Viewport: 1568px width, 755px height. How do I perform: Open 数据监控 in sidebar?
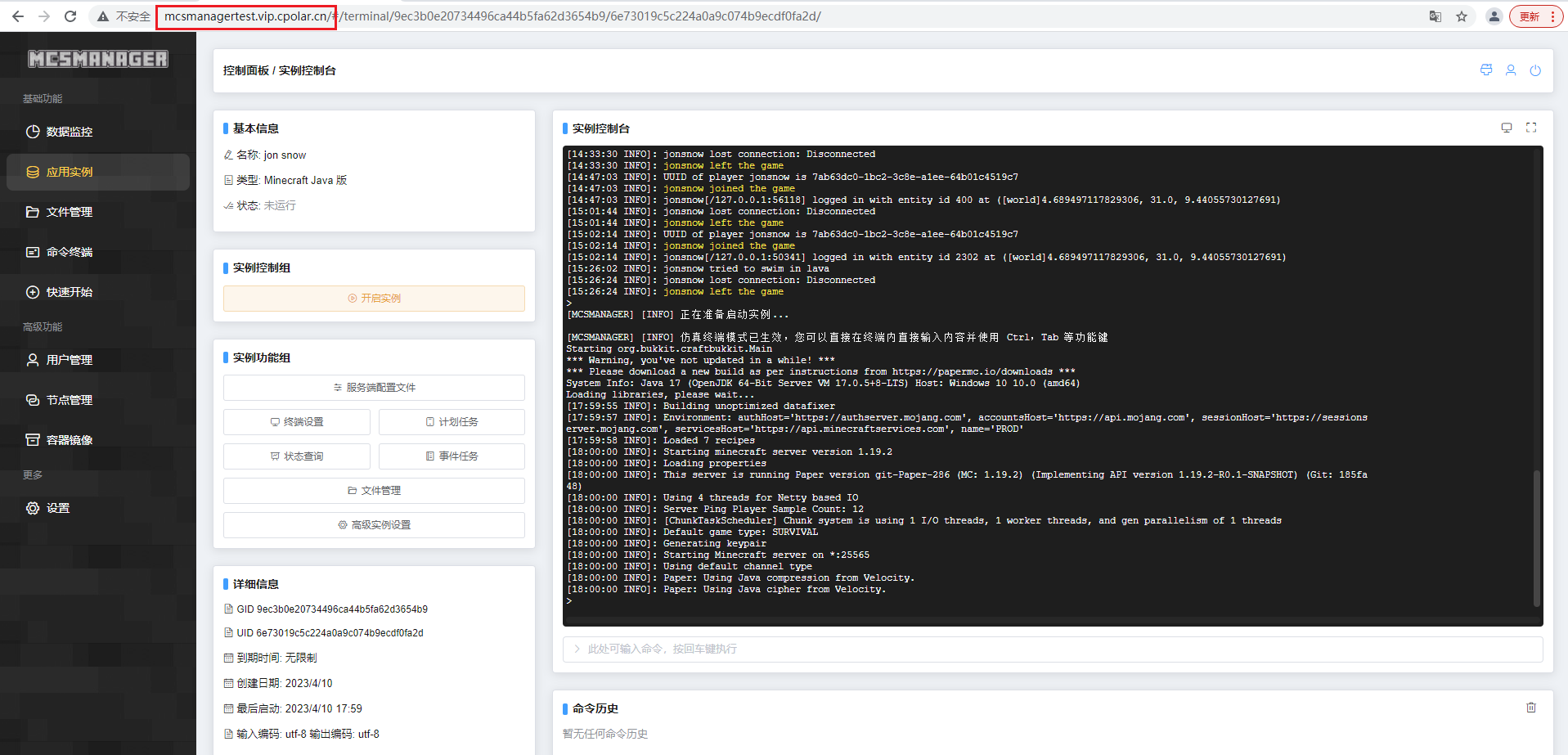(x=98, y=132)
